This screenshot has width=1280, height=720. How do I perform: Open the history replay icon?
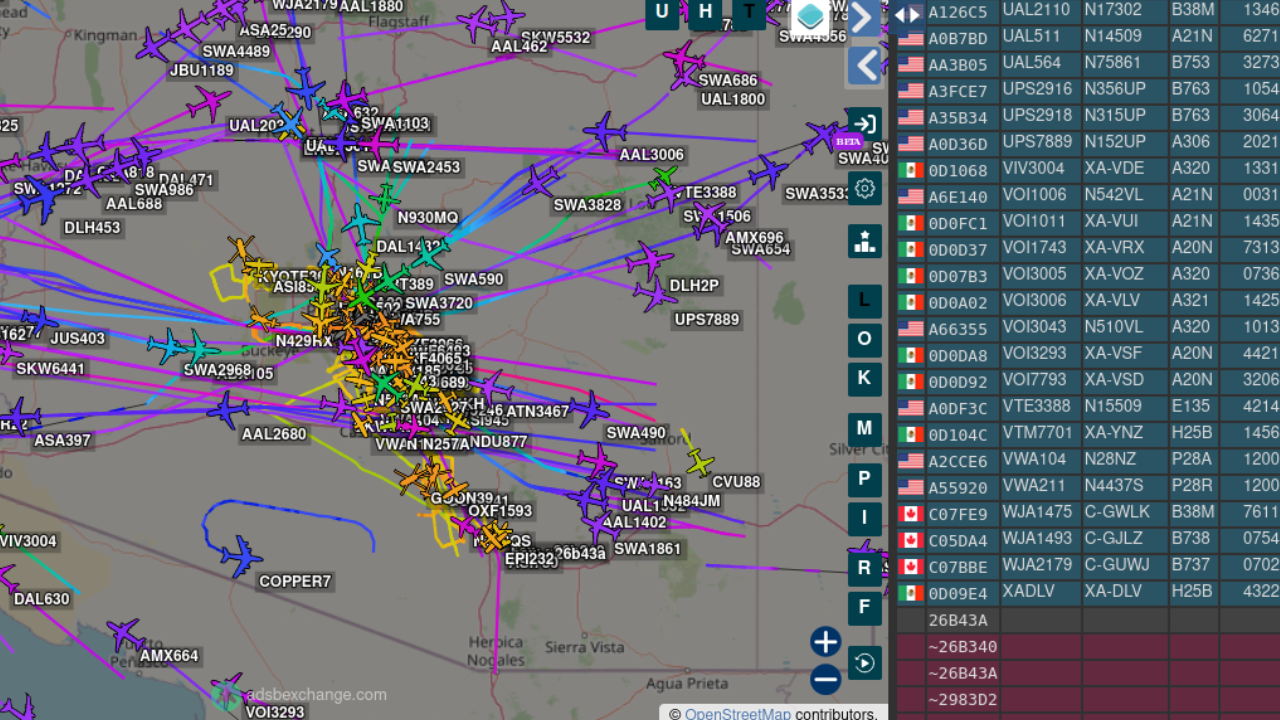[865, 662]
